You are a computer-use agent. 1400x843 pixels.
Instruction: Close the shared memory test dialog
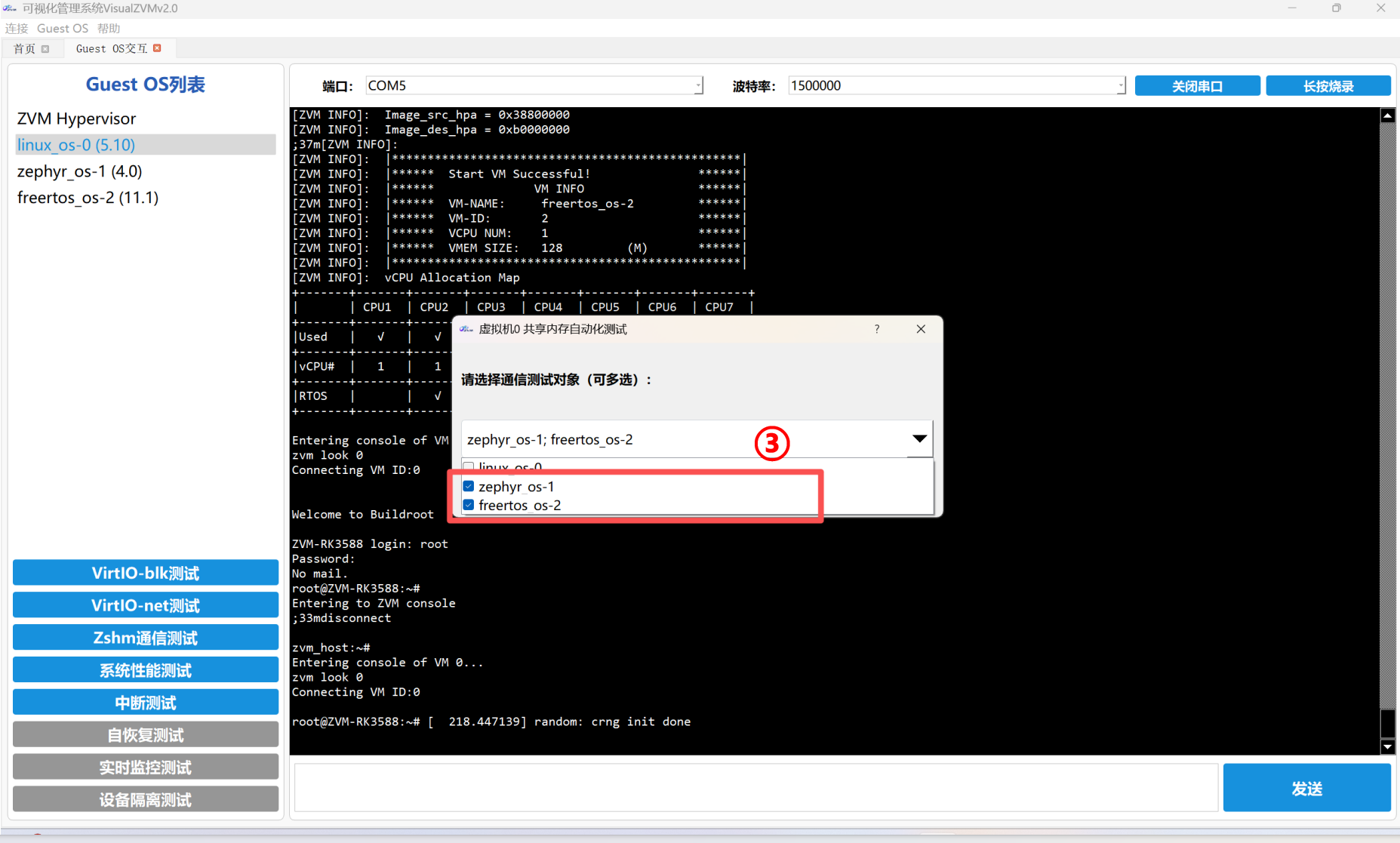pos(920,329)
